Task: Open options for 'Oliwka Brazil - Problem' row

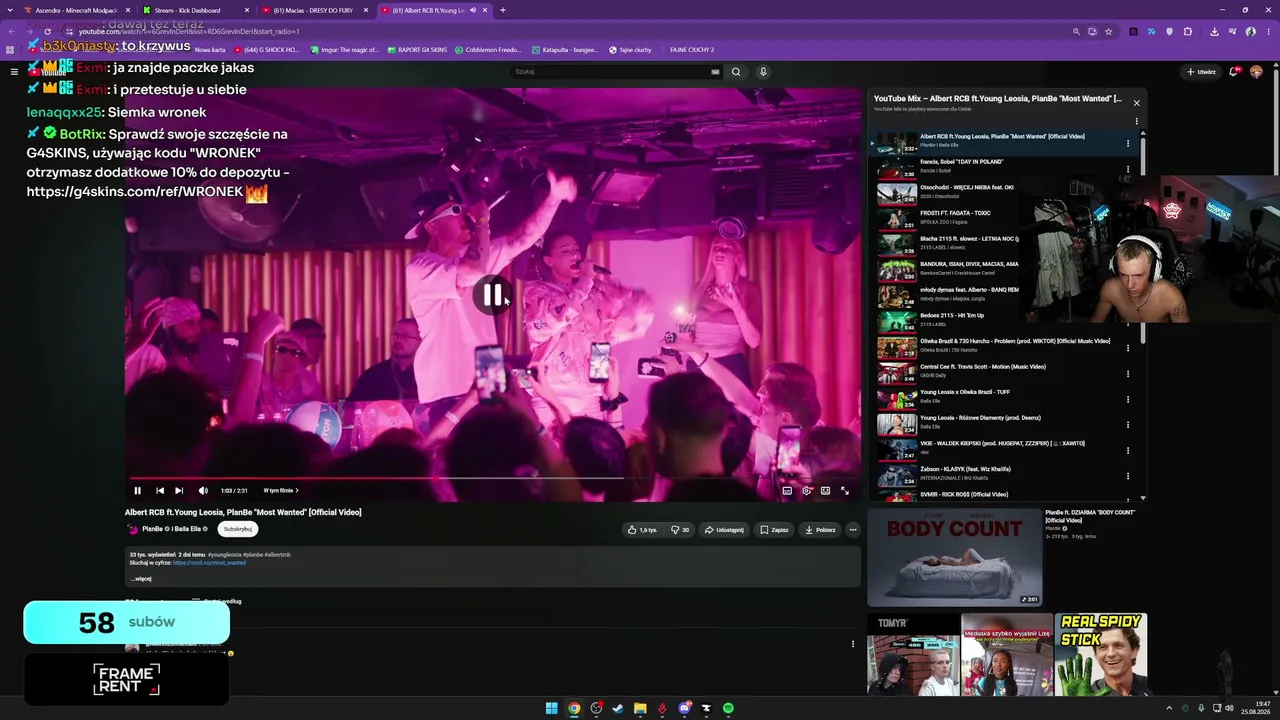Action: point(1128,348)
